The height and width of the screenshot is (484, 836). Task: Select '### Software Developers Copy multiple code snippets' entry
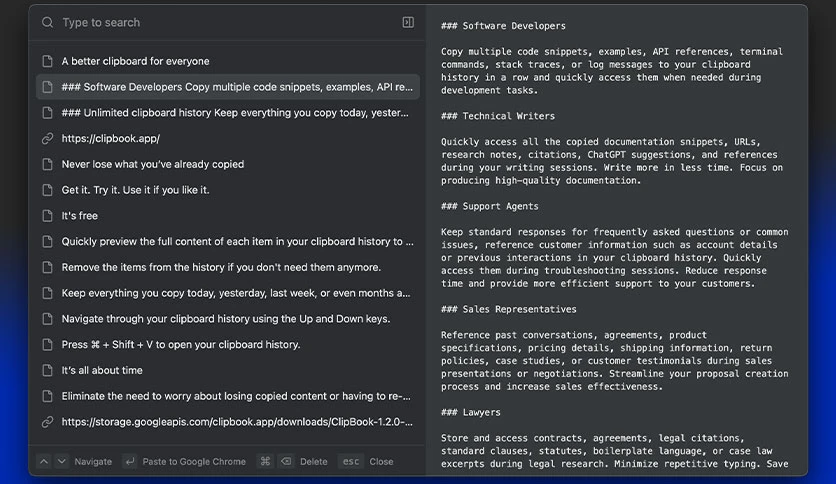click(x=228, y=87)
